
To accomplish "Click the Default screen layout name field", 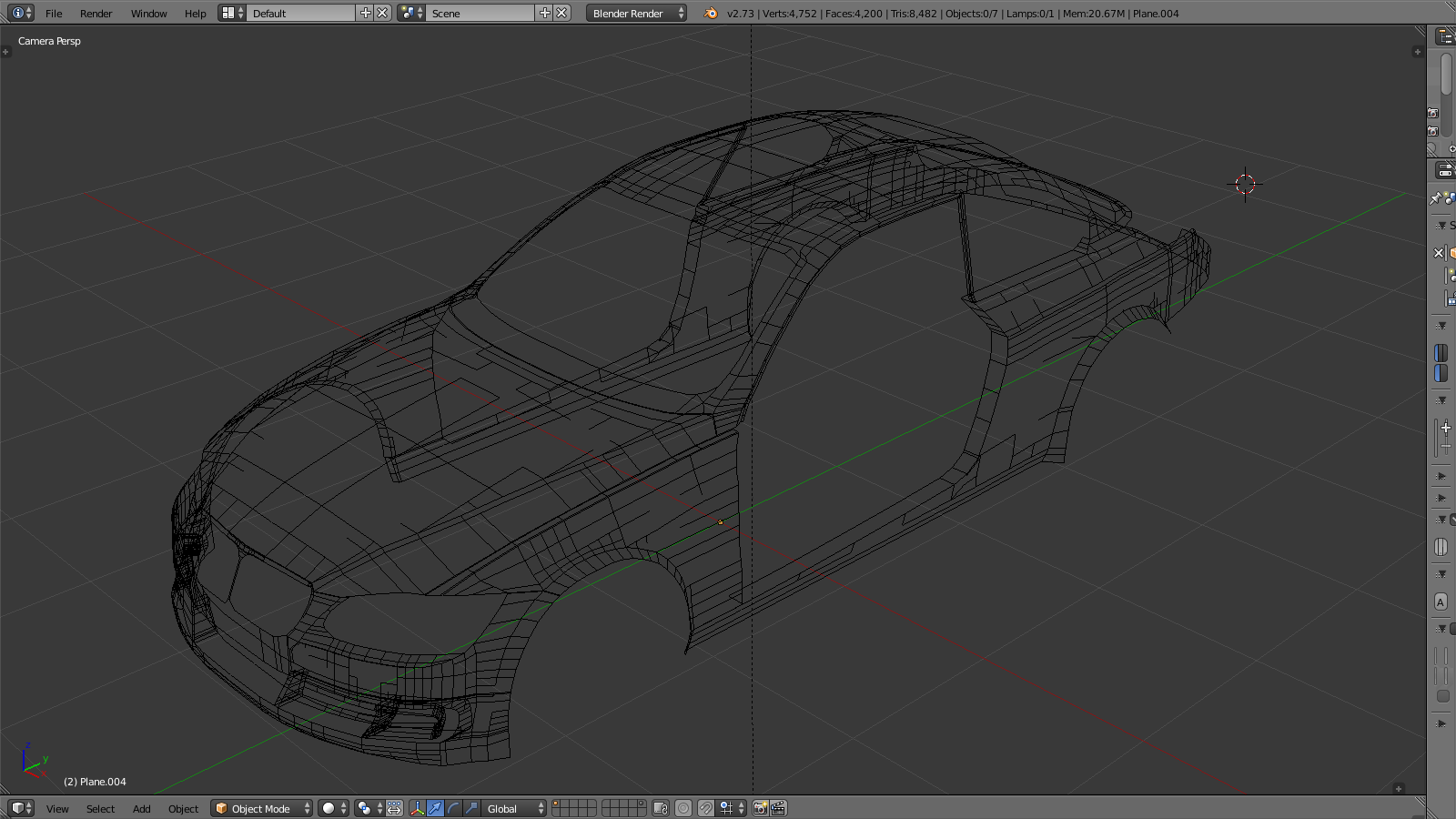I will 300,13.
